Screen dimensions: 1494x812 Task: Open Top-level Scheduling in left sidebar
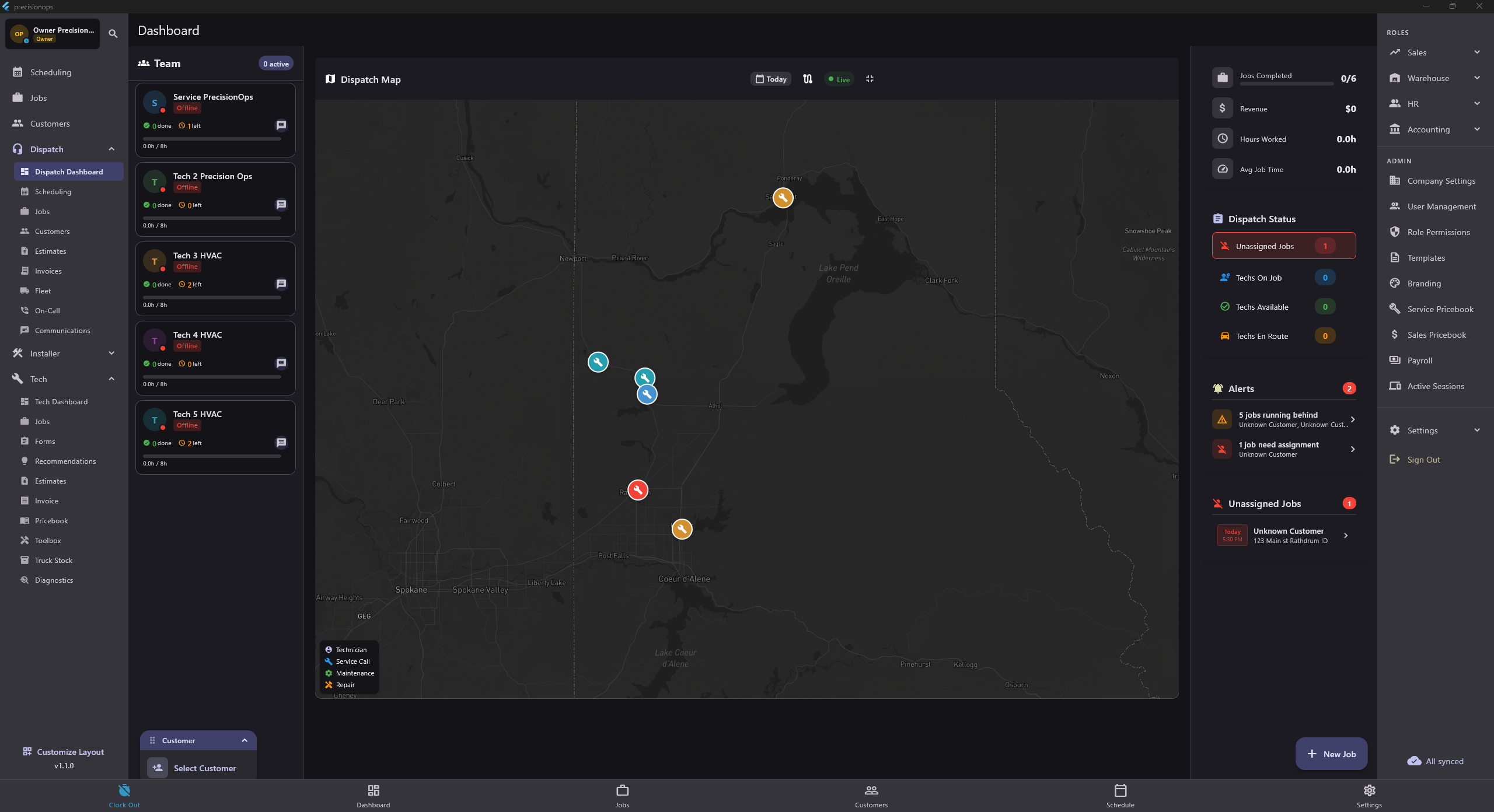64,72
